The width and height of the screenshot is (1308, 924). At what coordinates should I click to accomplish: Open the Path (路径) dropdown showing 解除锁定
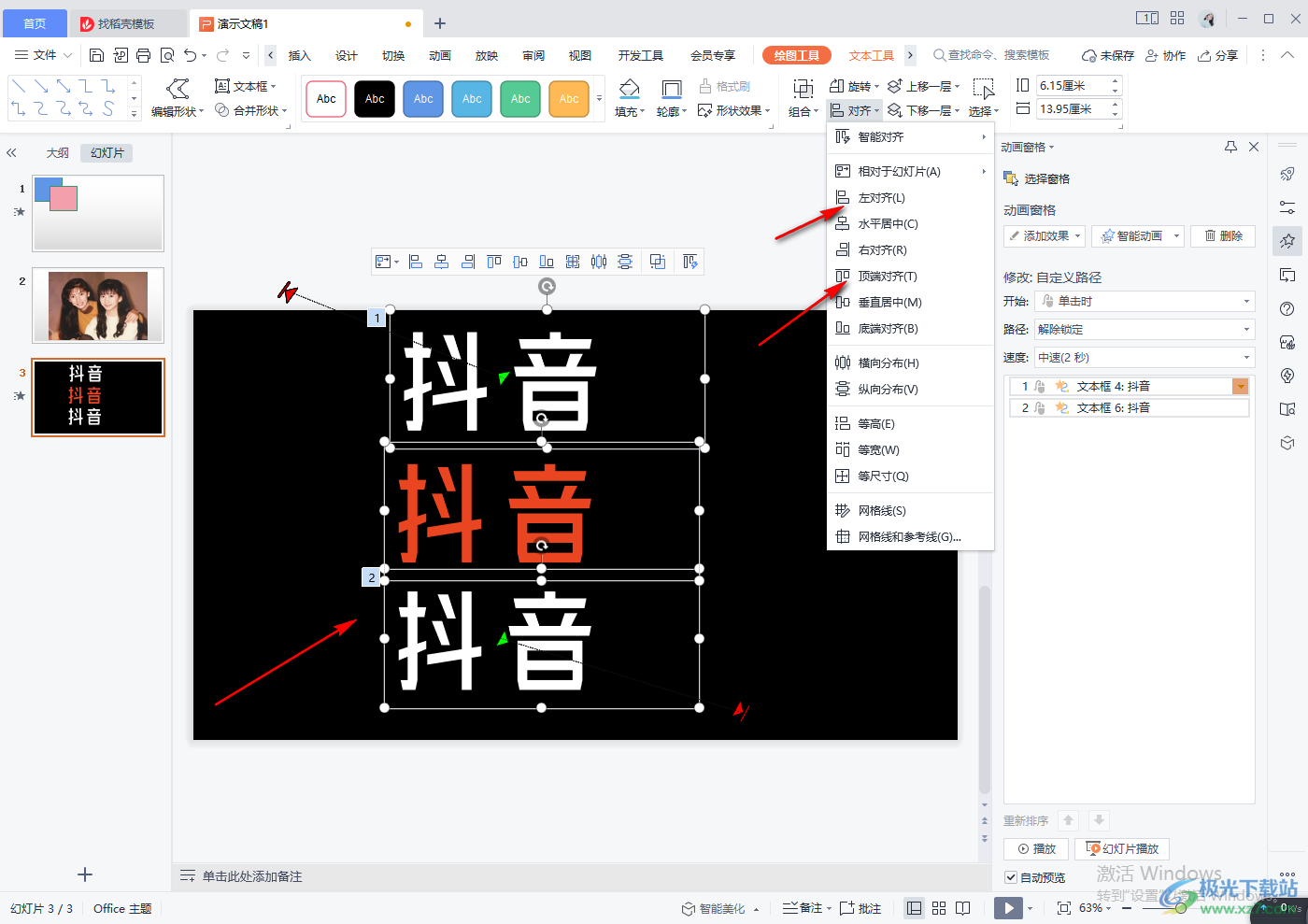(1144, 330)
